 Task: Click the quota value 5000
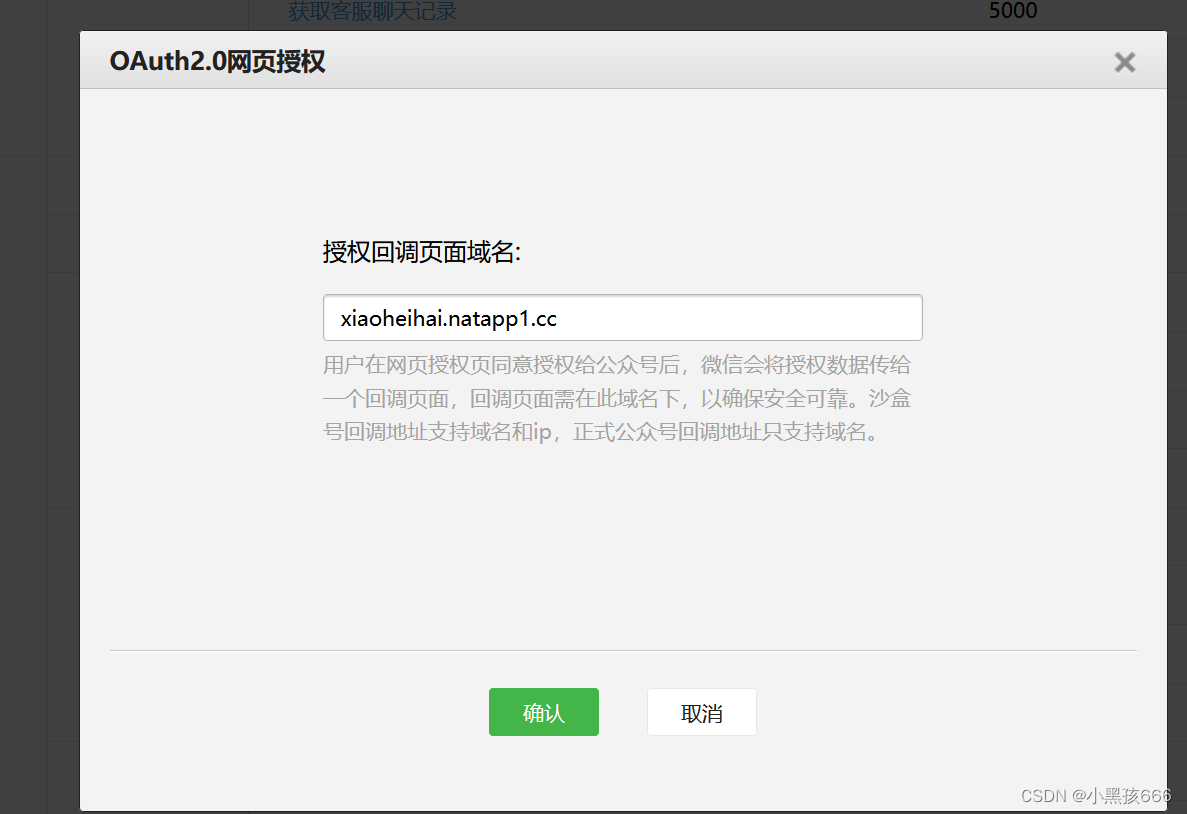pyautogui.click(x=1011, y=11)
